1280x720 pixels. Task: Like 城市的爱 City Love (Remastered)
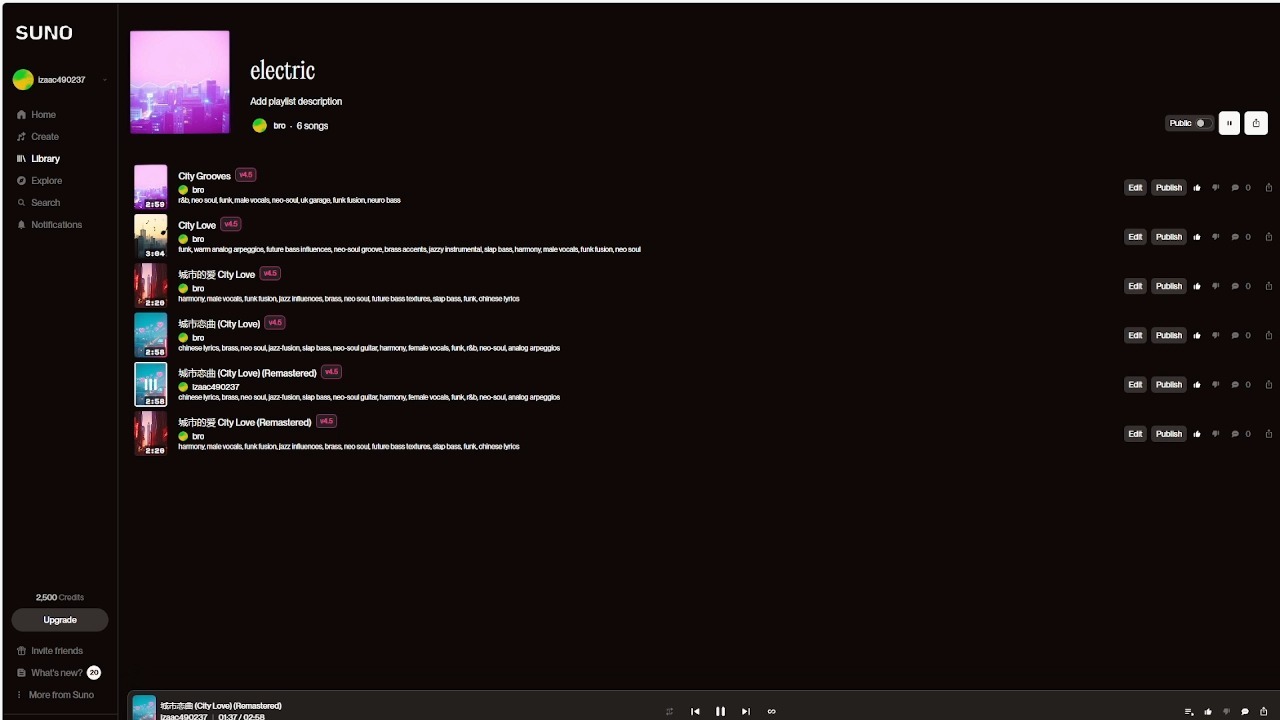(1197, 434)
